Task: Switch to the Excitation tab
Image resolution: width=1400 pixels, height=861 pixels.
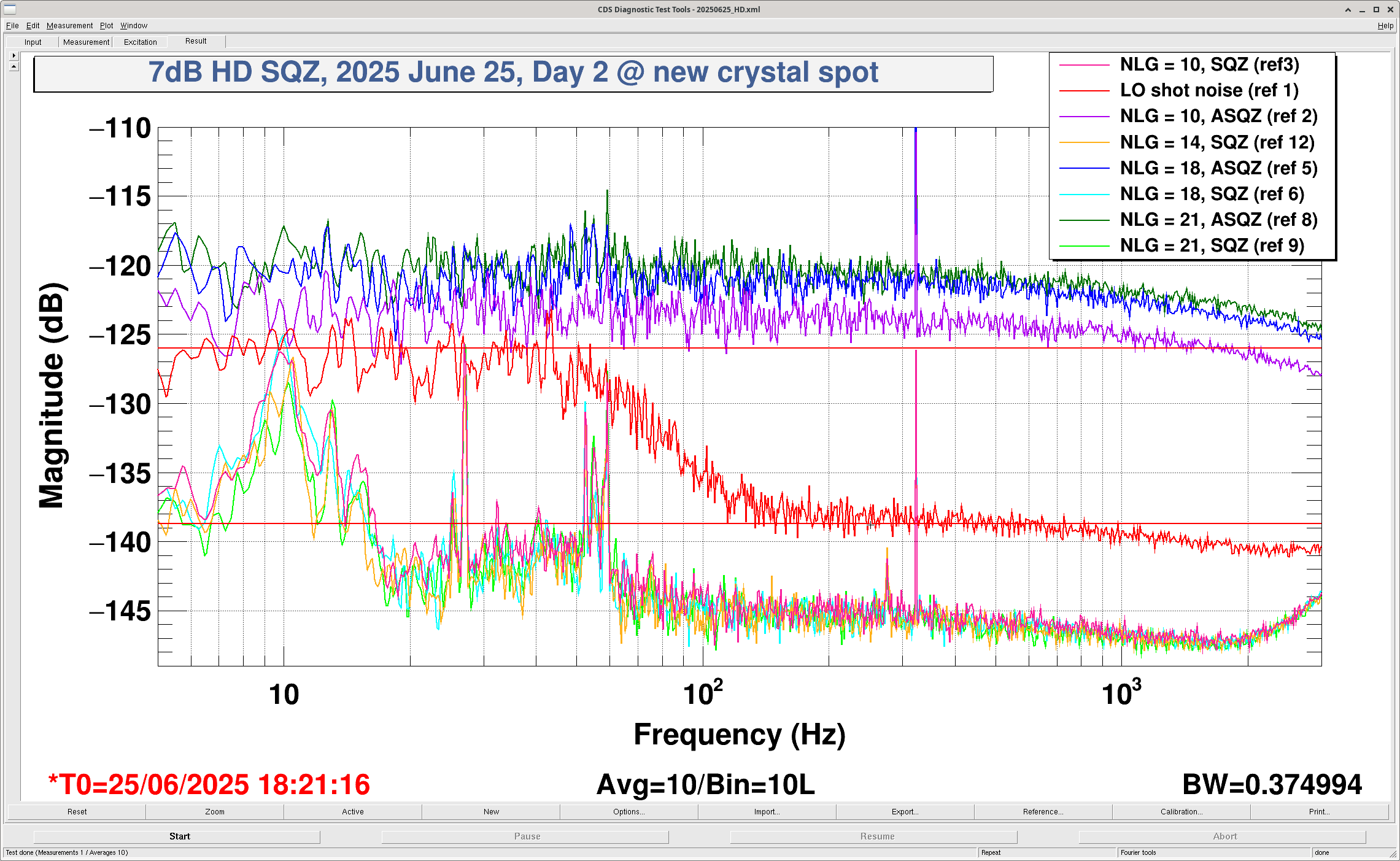Action: click(140, 42)
